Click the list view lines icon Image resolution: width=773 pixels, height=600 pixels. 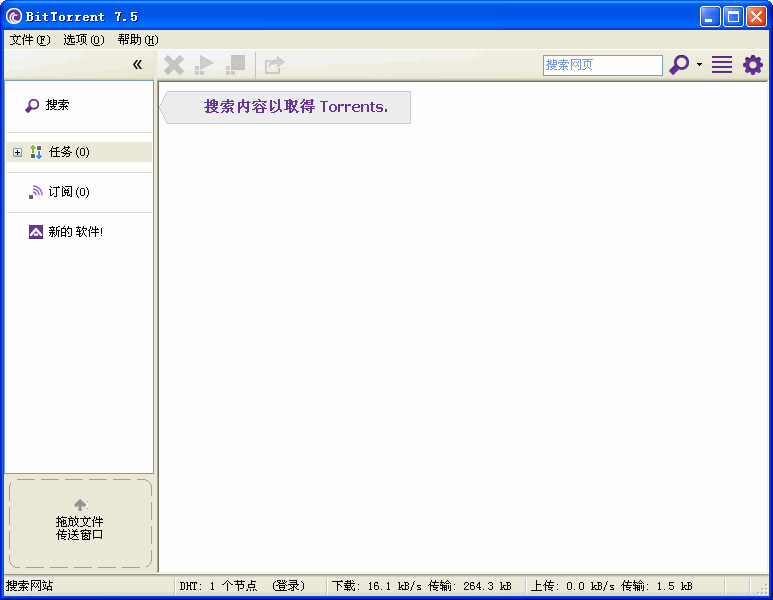click(722, 65)
